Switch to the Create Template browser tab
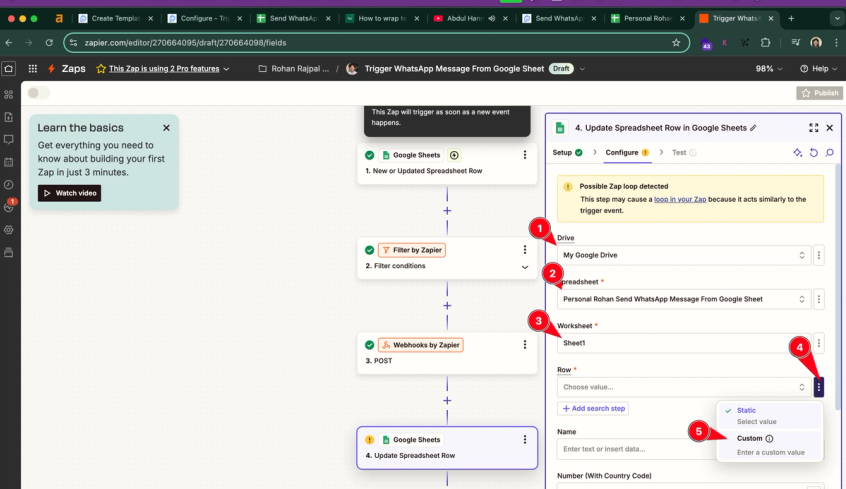This screenshot has width=846, height=489. (115, 18)
